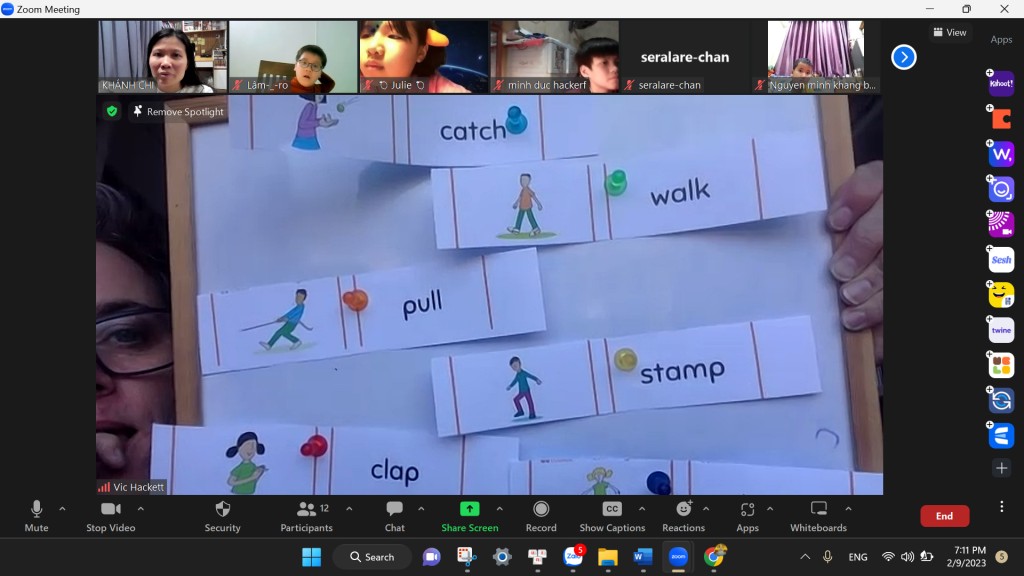
Task: Toggle Show Captions
Action: click(612, 516)
